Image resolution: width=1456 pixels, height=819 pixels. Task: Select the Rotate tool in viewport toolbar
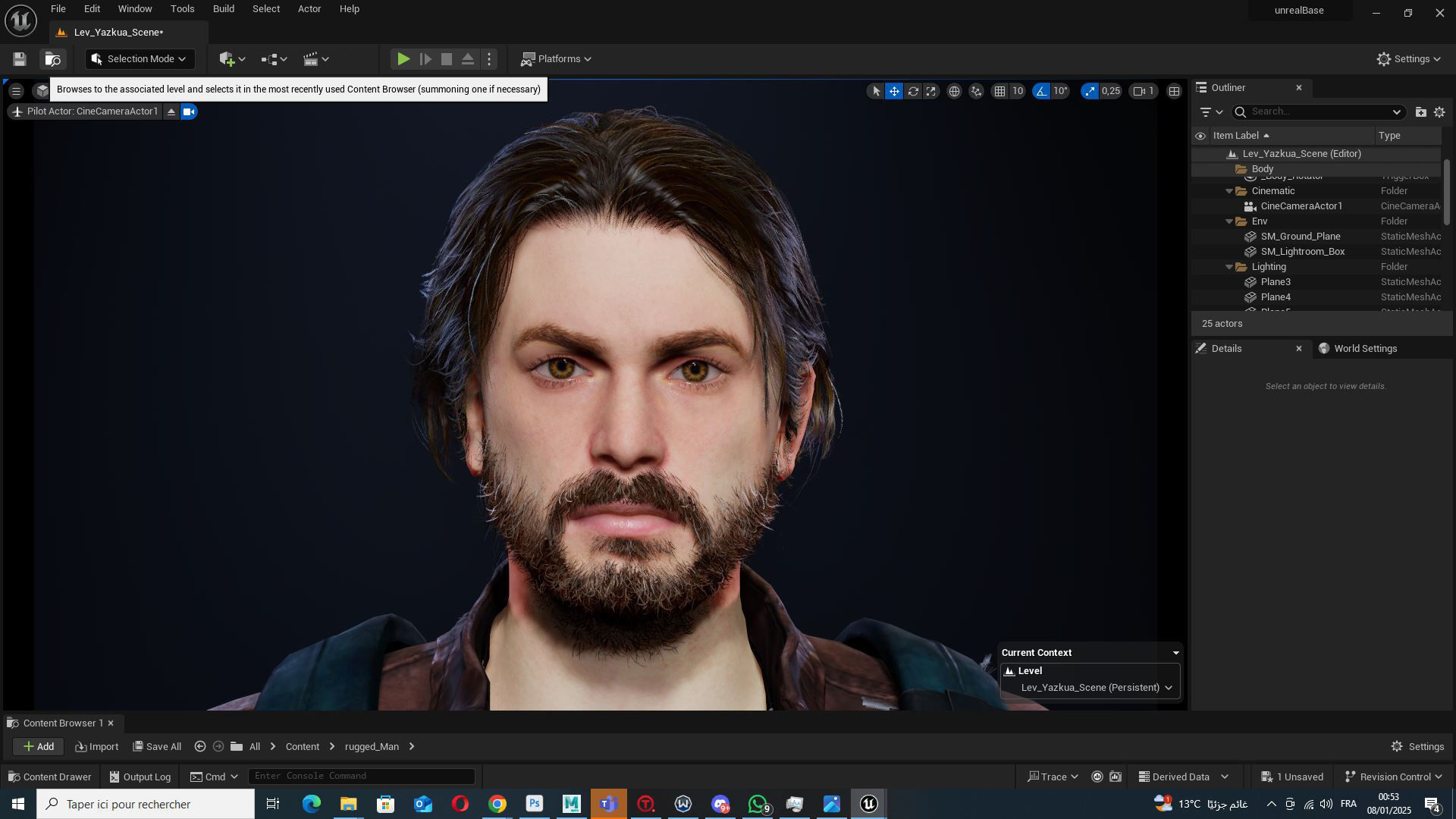coord(913,91)
